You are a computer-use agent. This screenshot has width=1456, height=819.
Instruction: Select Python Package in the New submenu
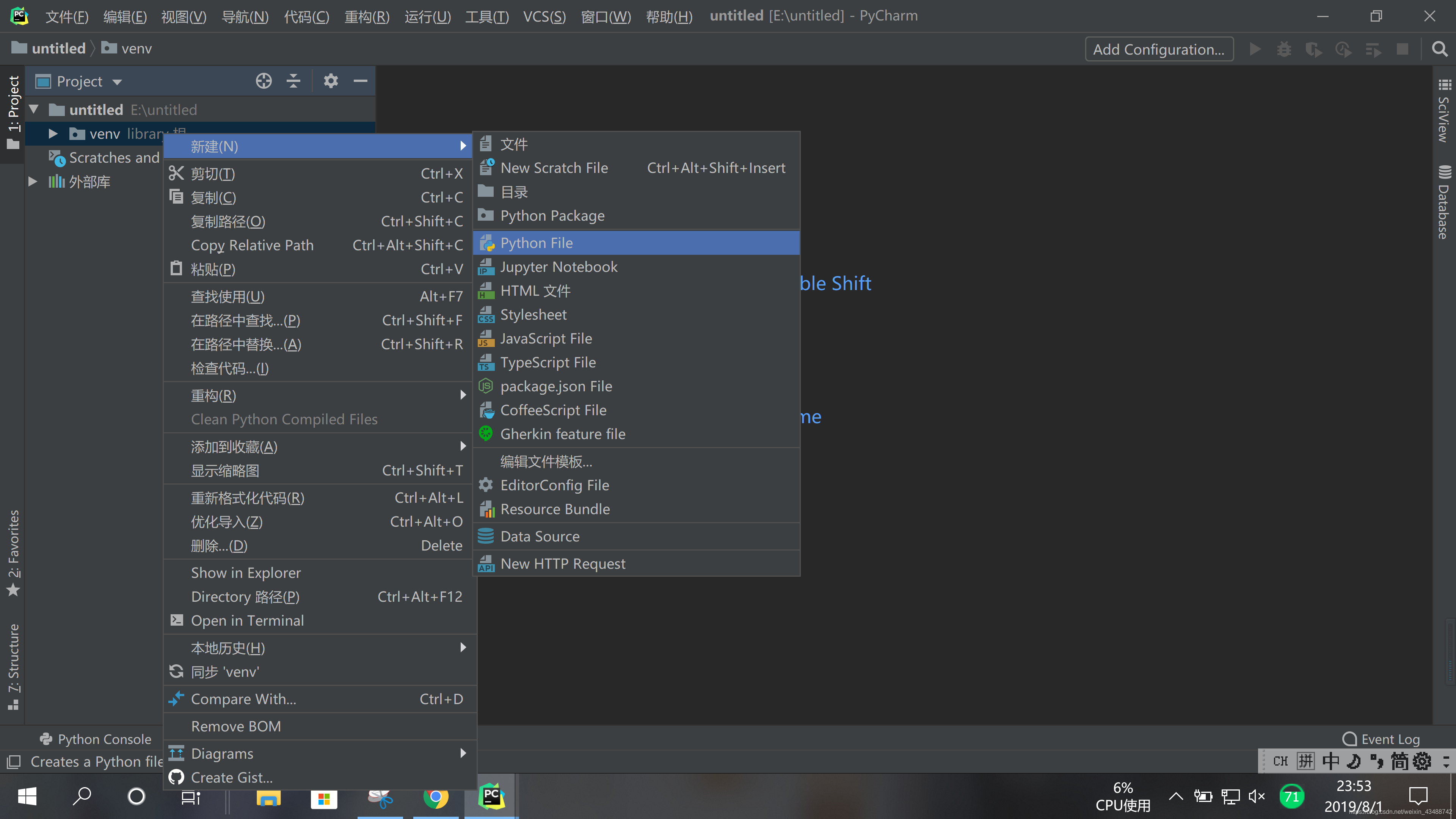637,216
